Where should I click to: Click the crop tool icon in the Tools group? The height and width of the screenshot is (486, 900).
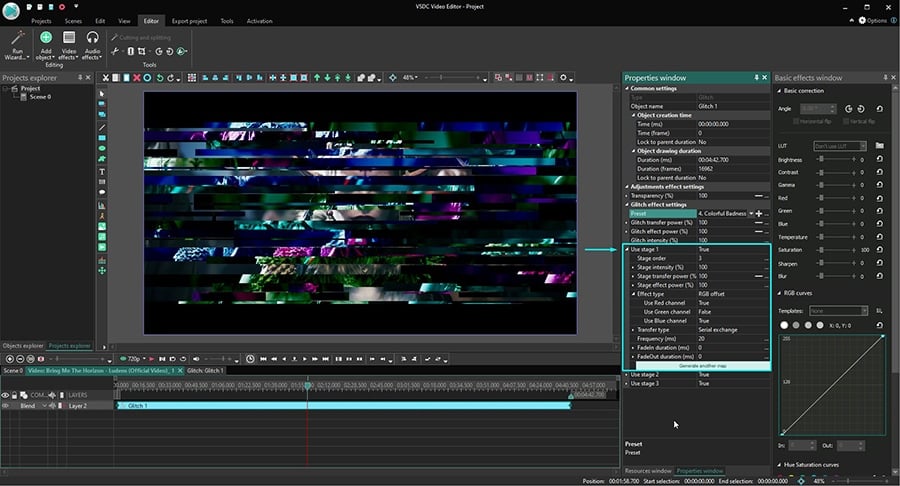point(141,51)
